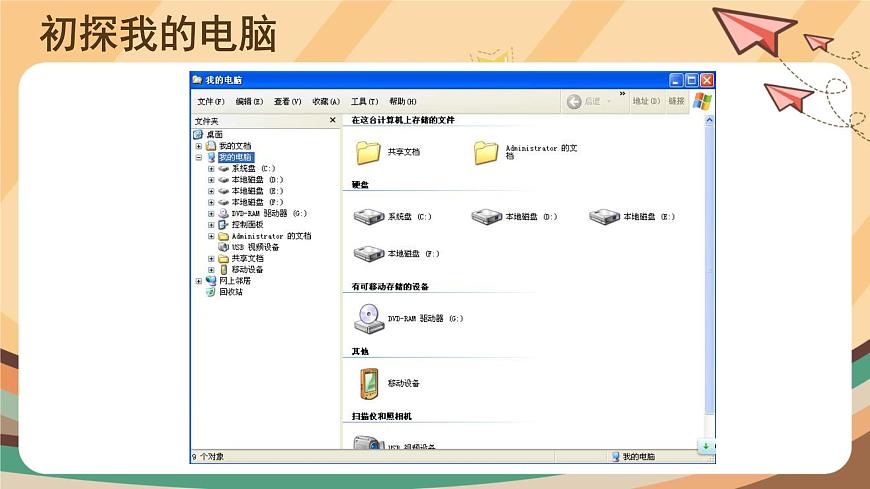This screenshot has width=870, height=489.
Task: Close the 我的电脑 window
Action: (707, 80)
